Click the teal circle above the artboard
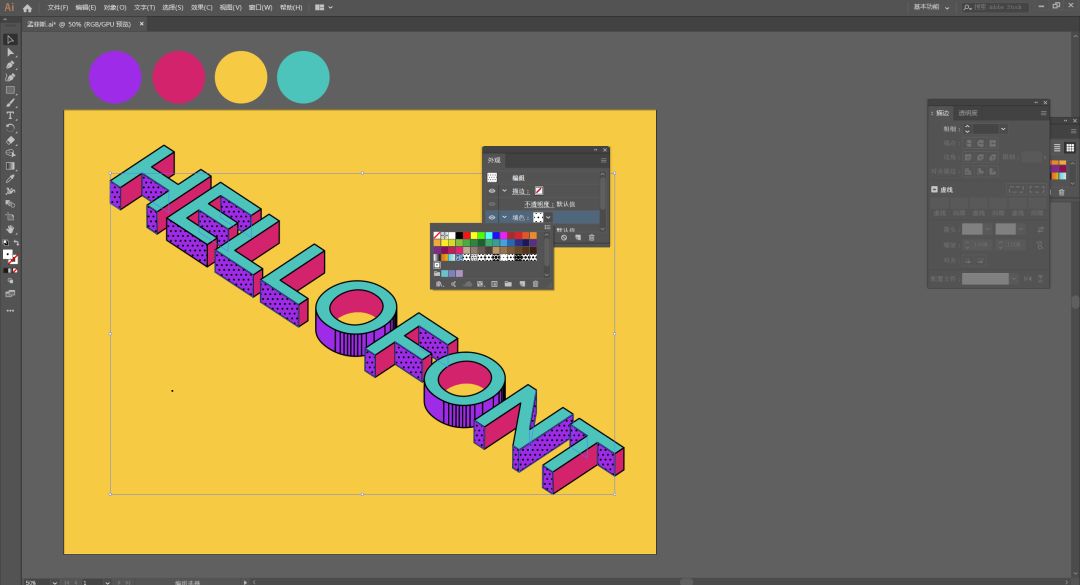Image resolution: width=1080 pixels, height=585 pixels. [x=303, y=77]
